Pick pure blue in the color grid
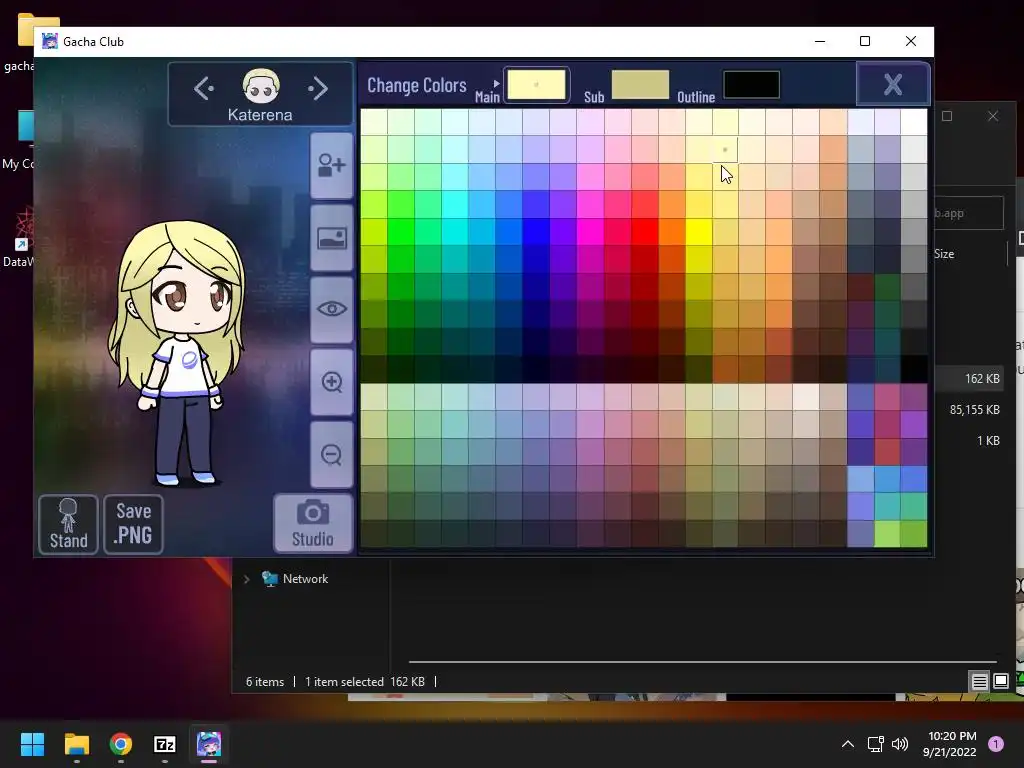The image size is (1024, 768). point(536,232)
